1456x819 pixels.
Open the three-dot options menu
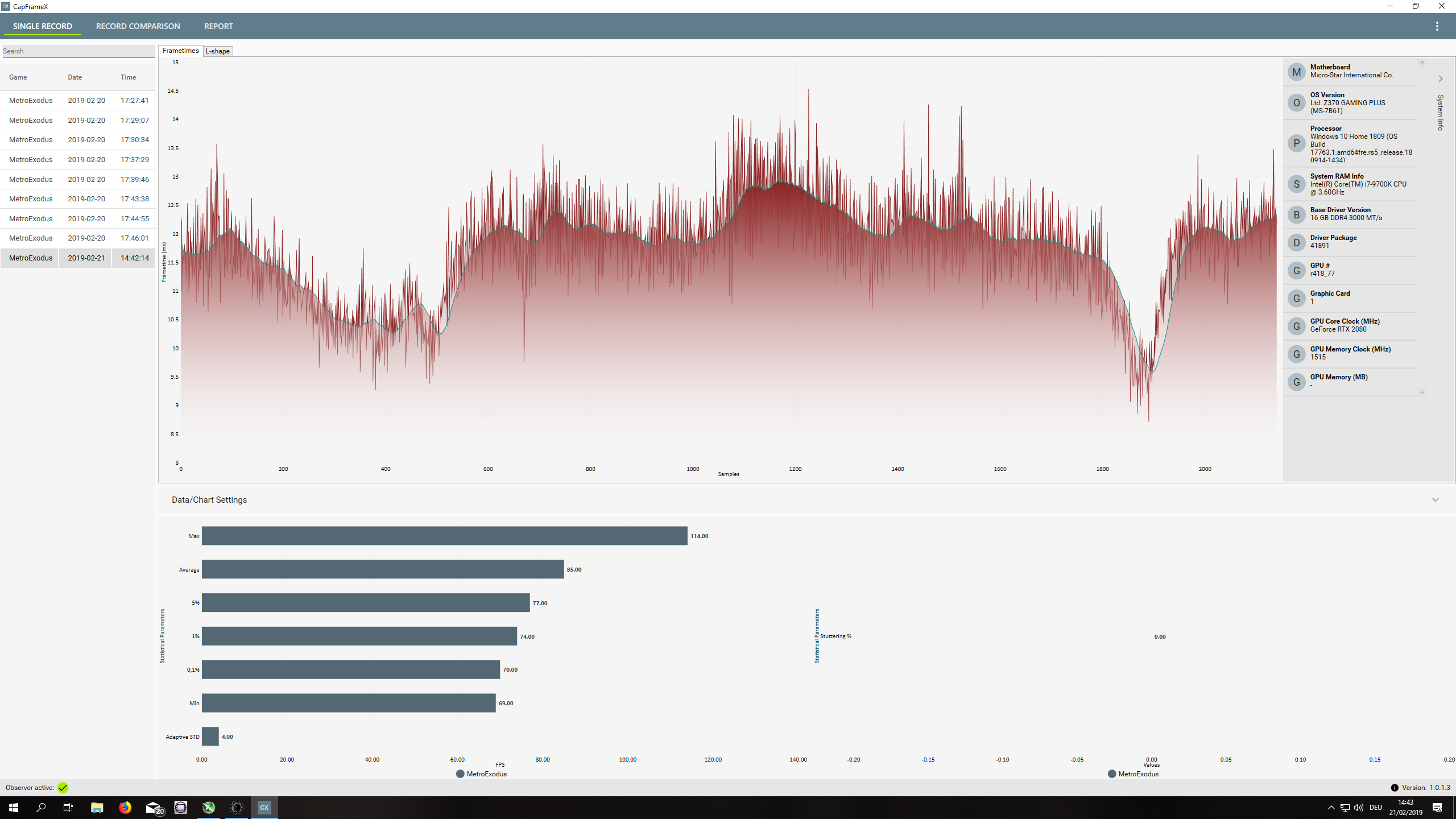click(x=1437, y=26)
